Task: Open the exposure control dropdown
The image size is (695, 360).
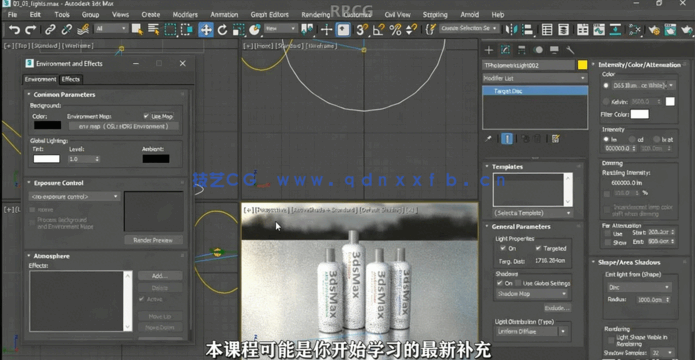Action: click(74, 196)
